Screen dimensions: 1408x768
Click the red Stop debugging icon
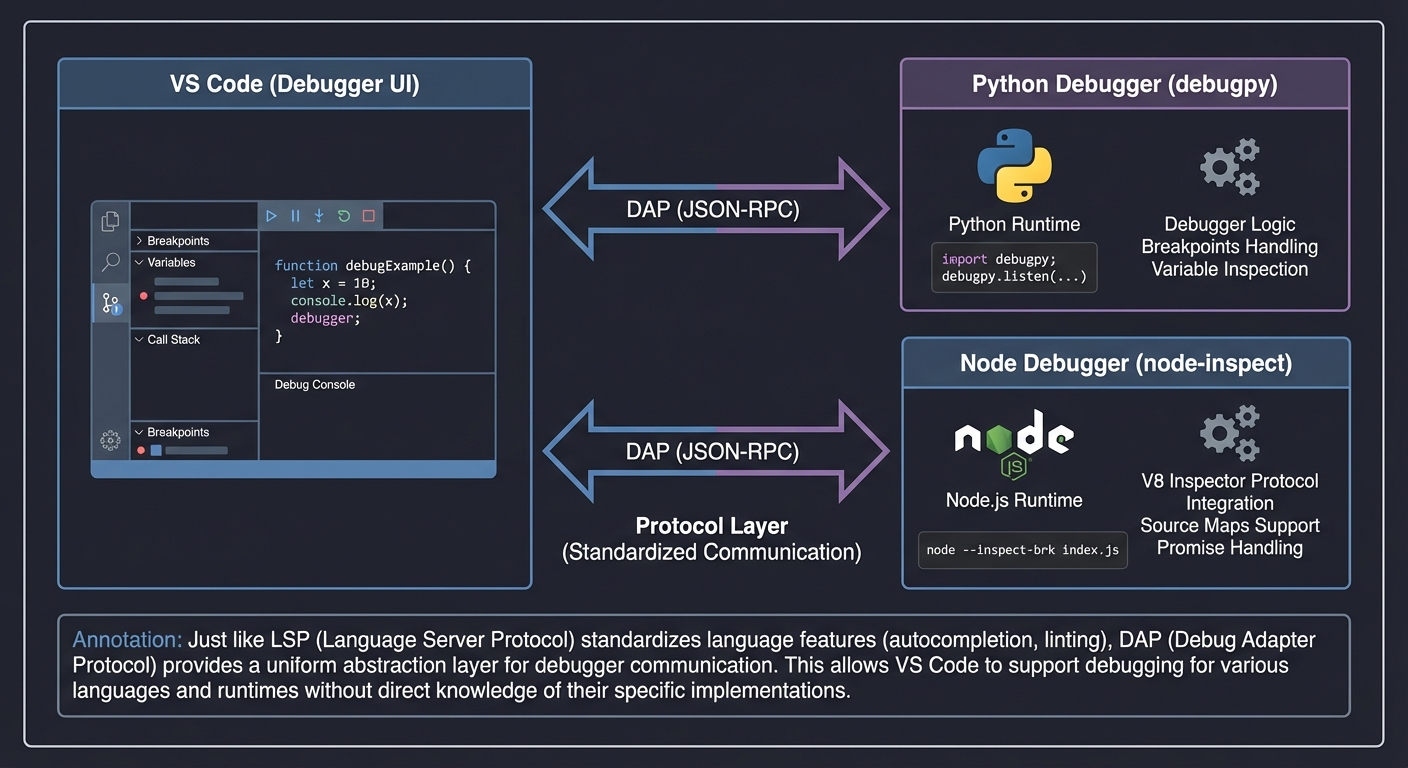[367, 215]
